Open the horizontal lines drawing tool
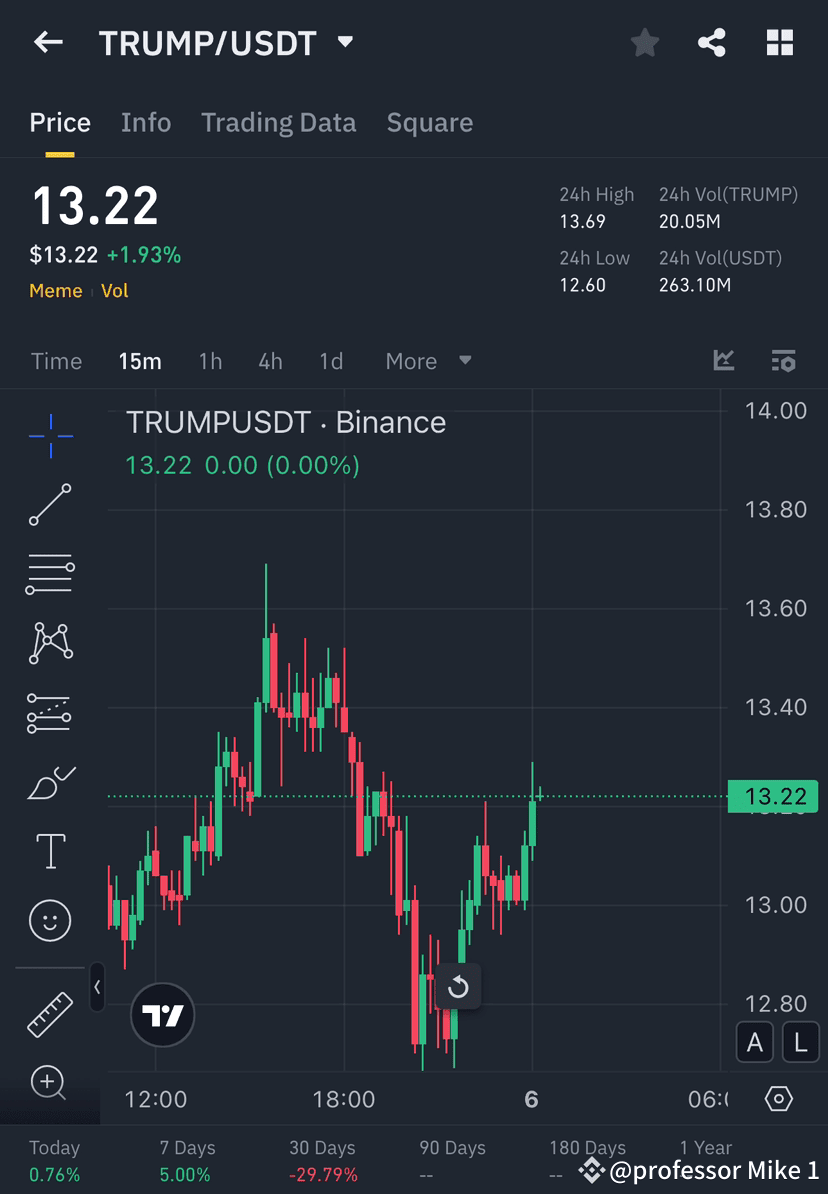Image resolution: width=828 pixels, height=1194 pixels. (x=50, y=574)
